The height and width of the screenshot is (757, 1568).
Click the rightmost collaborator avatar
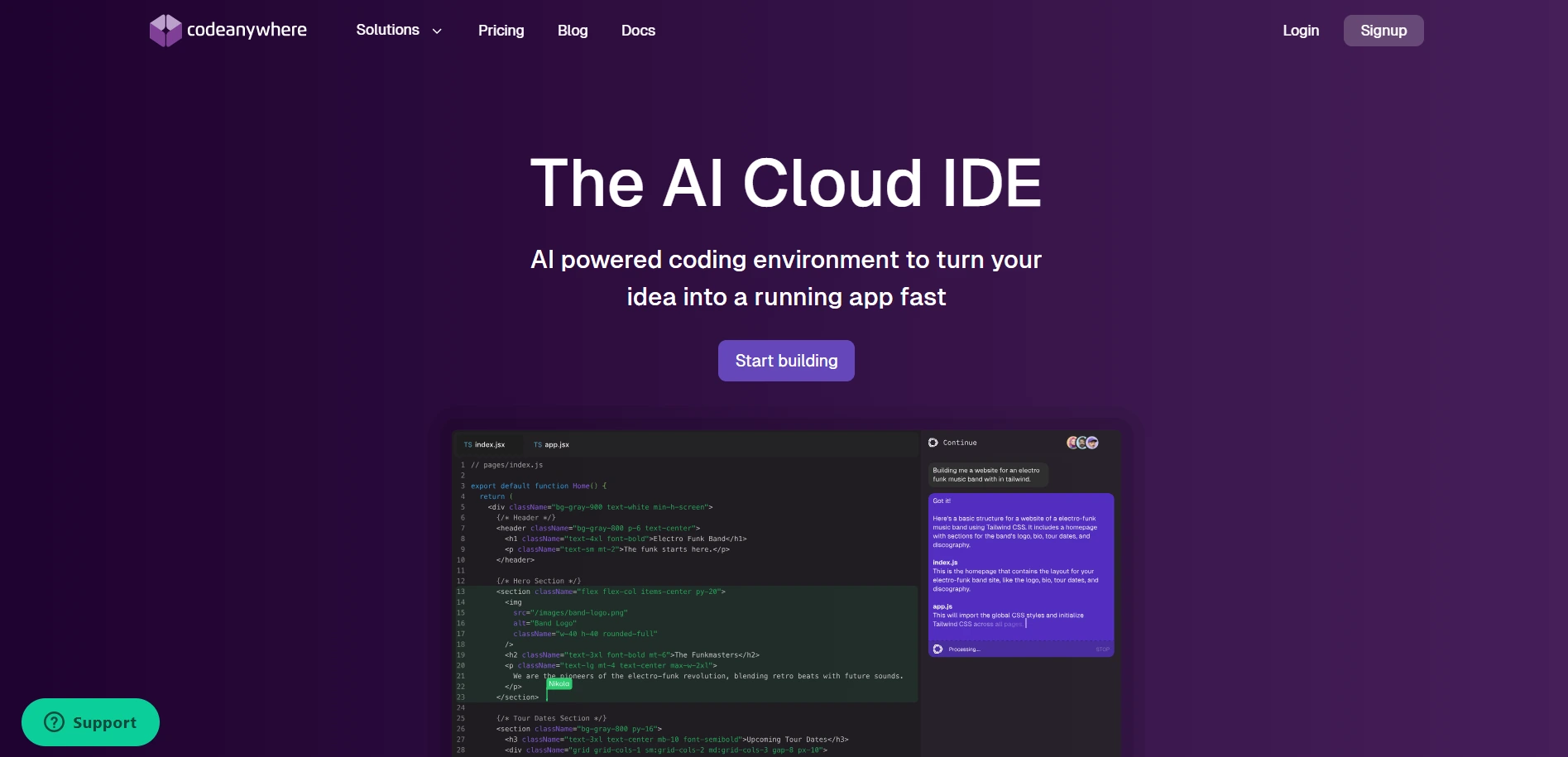click(1093, 443)
